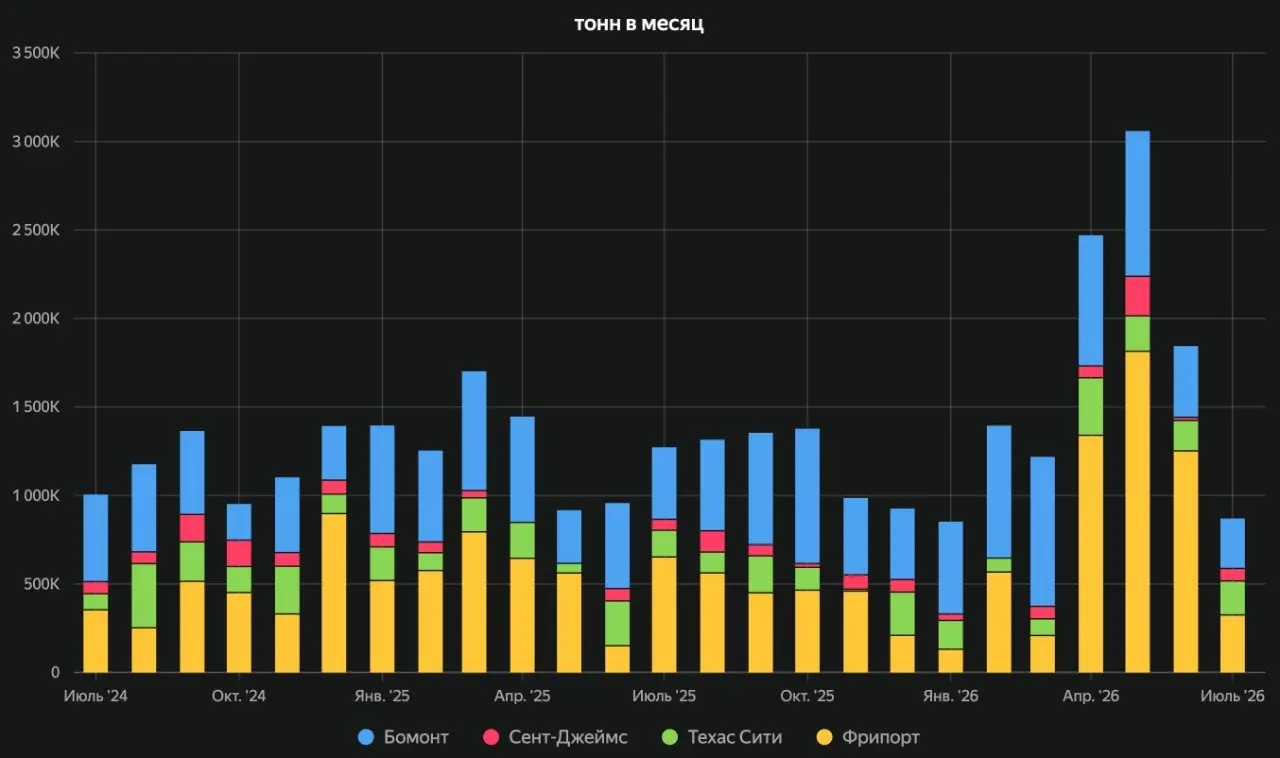The height and width of the screenshot is (758, 1280).
Task: Select the yellow Фрипорт segment of Июль '26 bar
Action: pyautogui.click(x=1232, y=644)
